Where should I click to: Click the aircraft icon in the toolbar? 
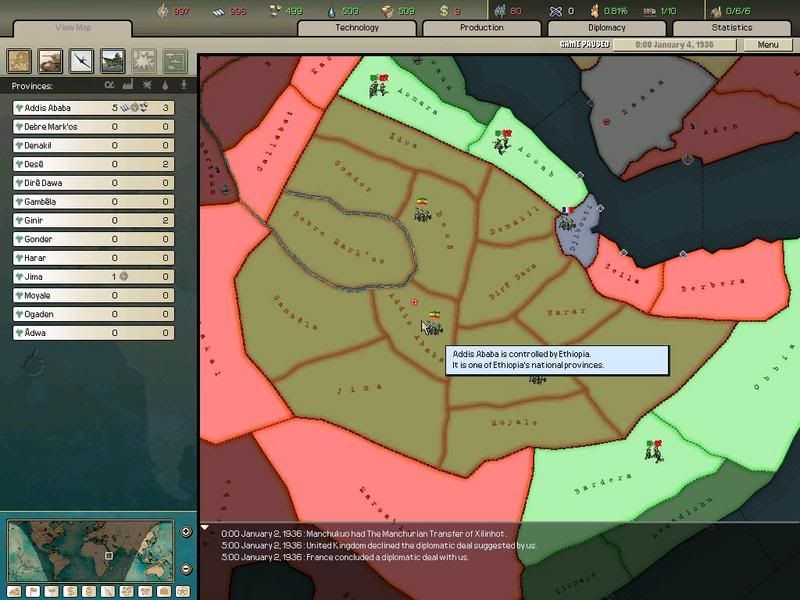80,61
